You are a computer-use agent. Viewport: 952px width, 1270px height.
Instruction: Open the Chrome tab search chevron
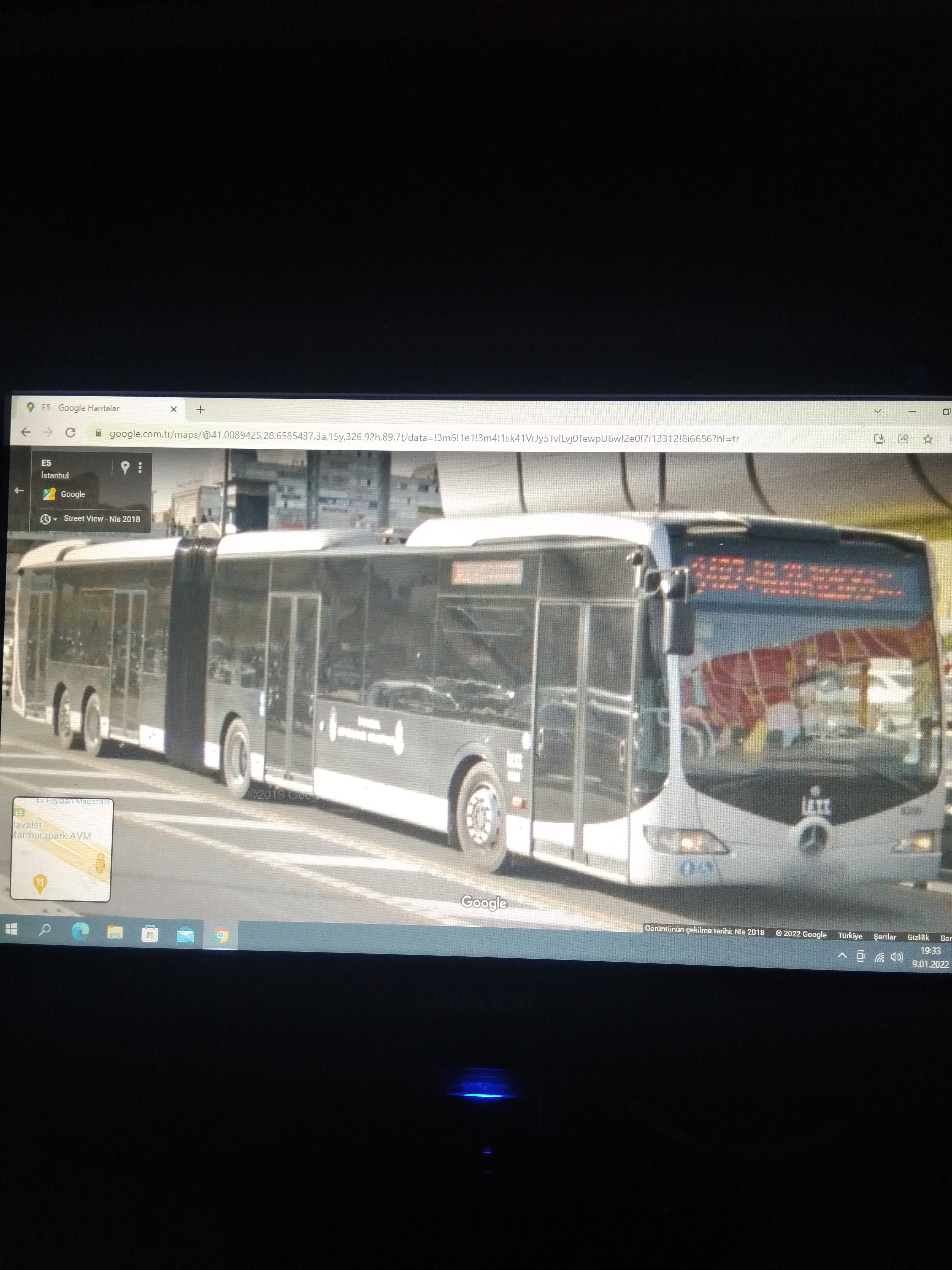pyautogui.click(x=877, y=411)
